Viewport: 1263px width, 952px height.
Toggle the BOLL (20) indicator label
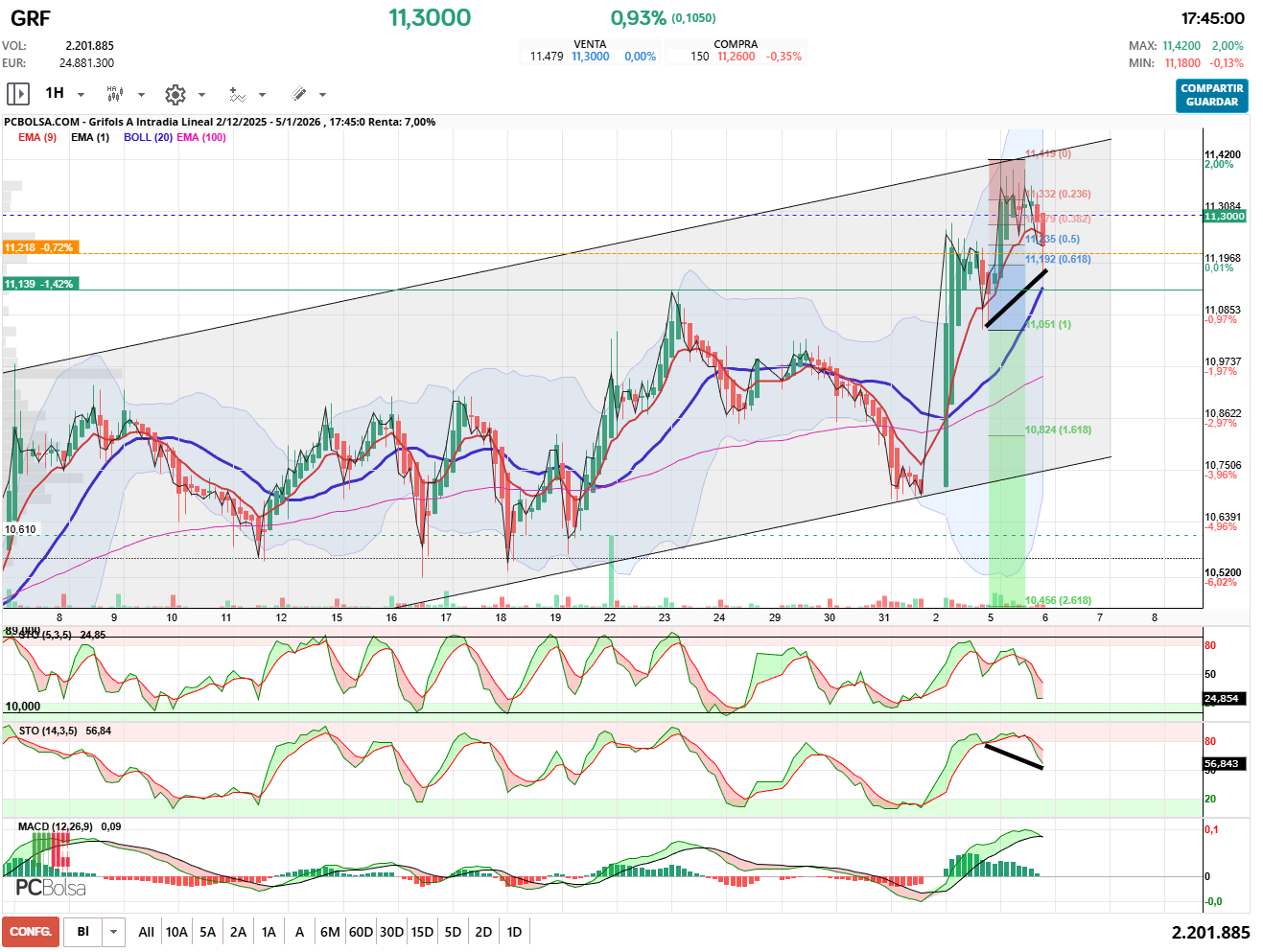pyautogui.click(x=148, y=137)
